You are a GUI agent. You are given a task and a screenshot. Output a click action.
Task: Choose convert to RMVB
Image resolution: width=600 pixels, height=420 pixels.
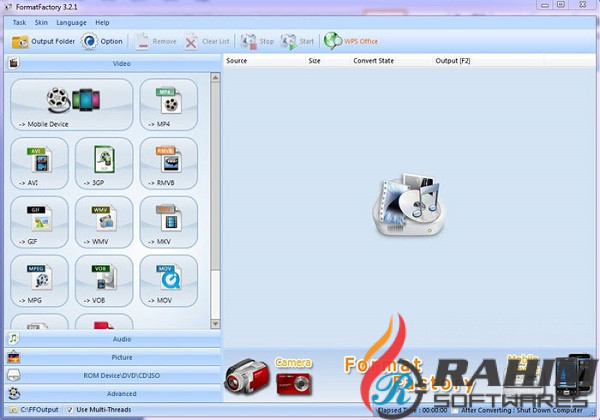point(169,163)
